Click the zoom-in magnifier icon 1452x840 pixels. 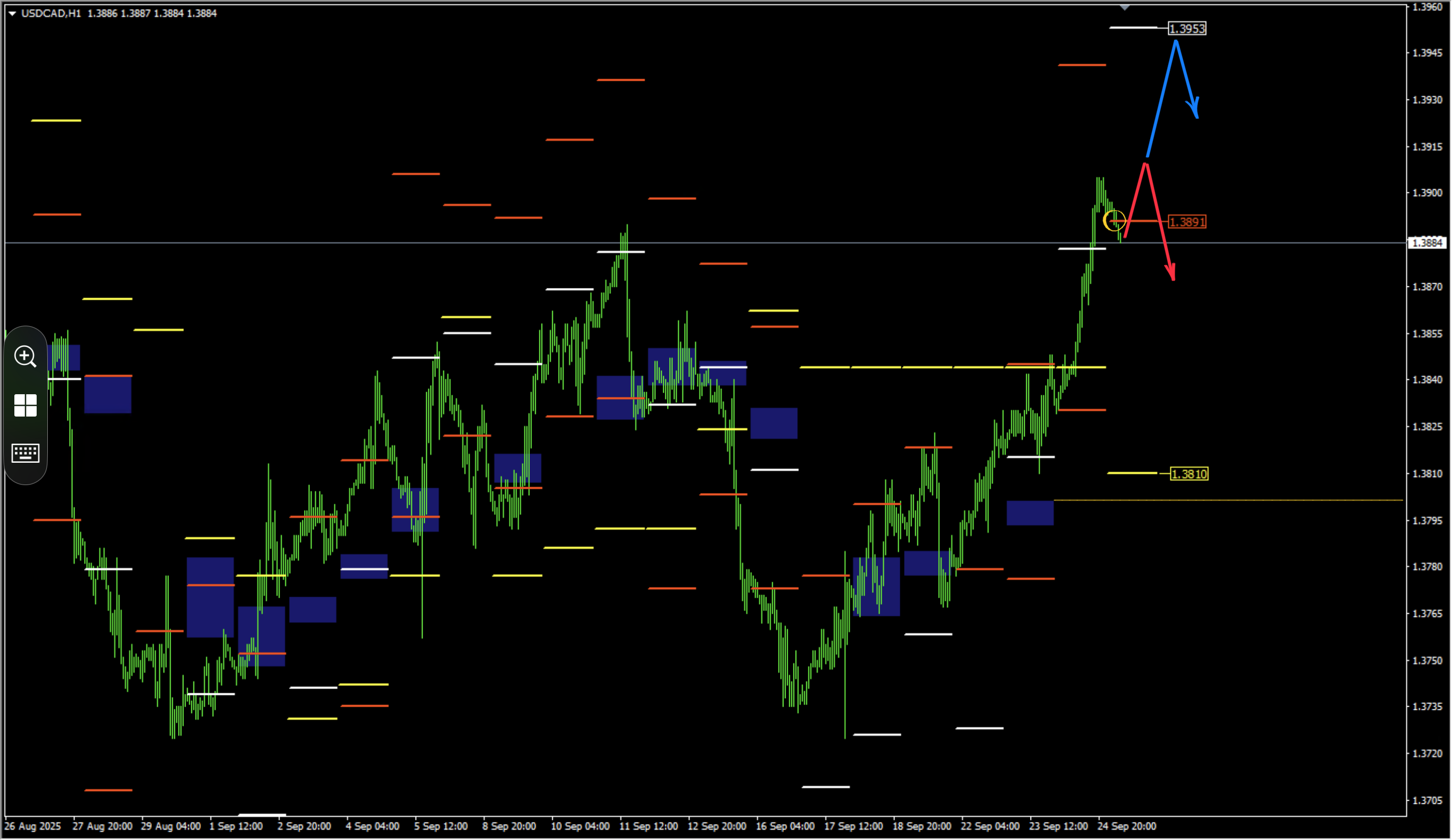[x=26, y=357]
